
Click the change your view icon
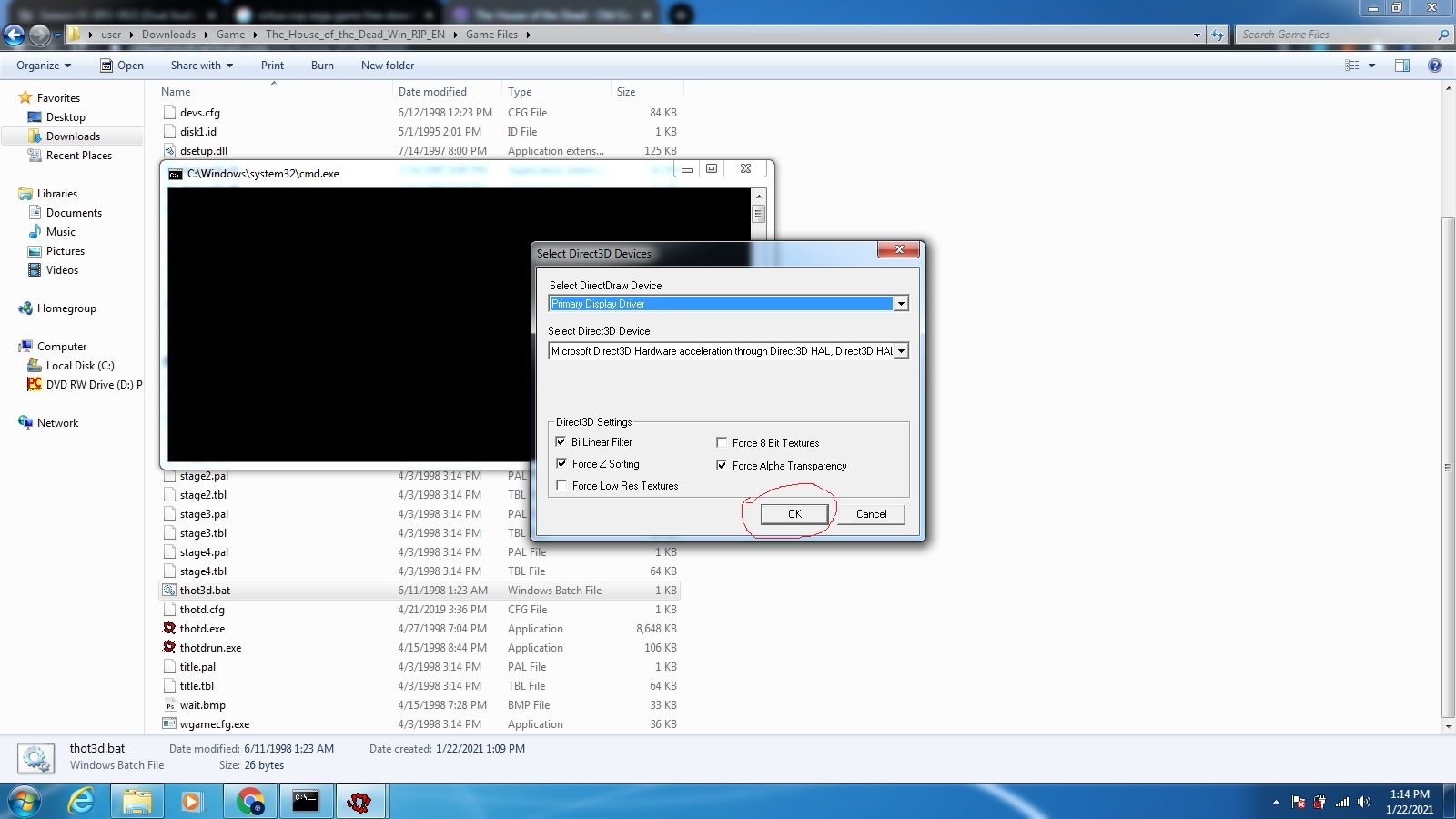coord(1352,66)
